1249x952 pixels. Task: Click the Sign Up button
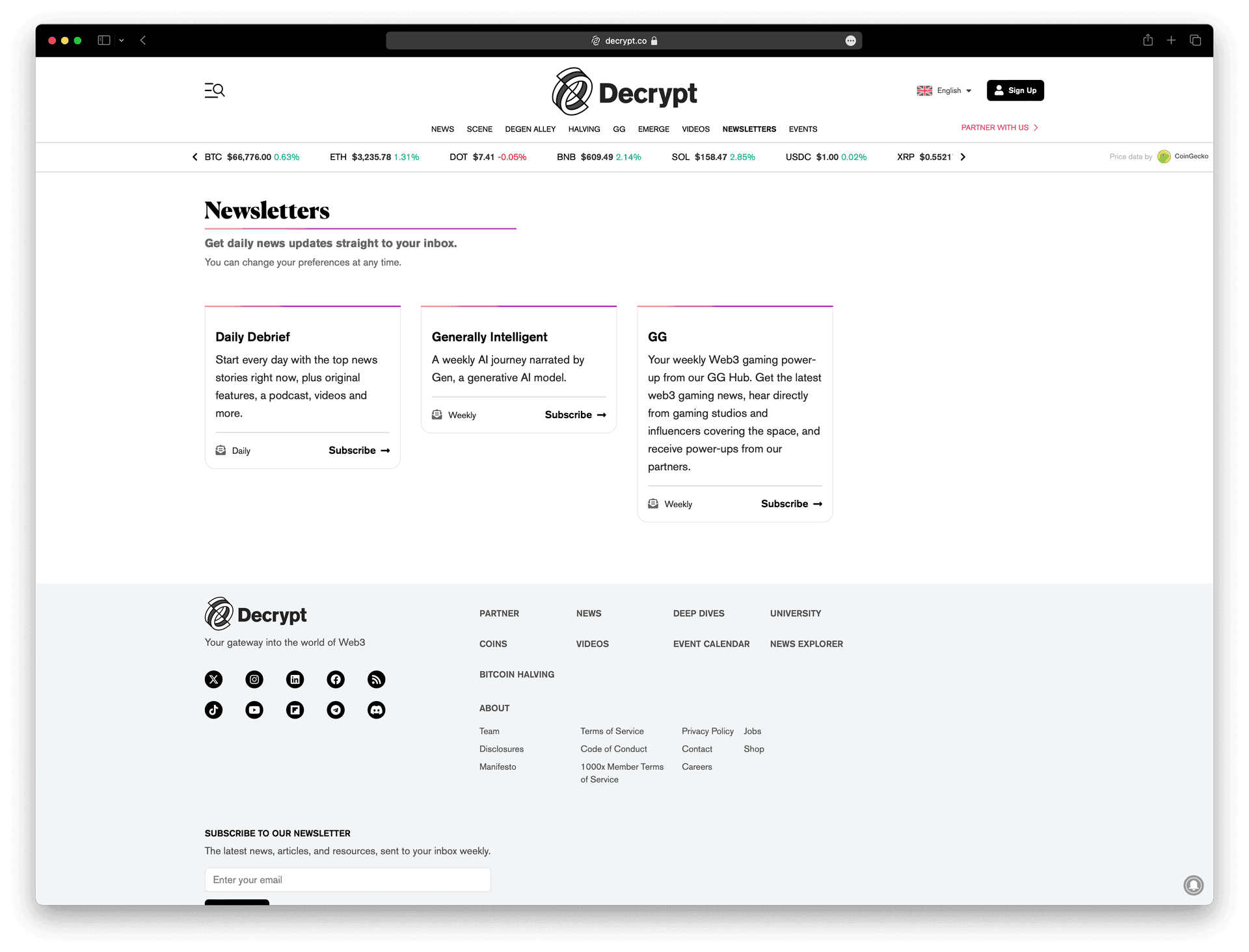pyautogui.click(x=1015, y=90)
